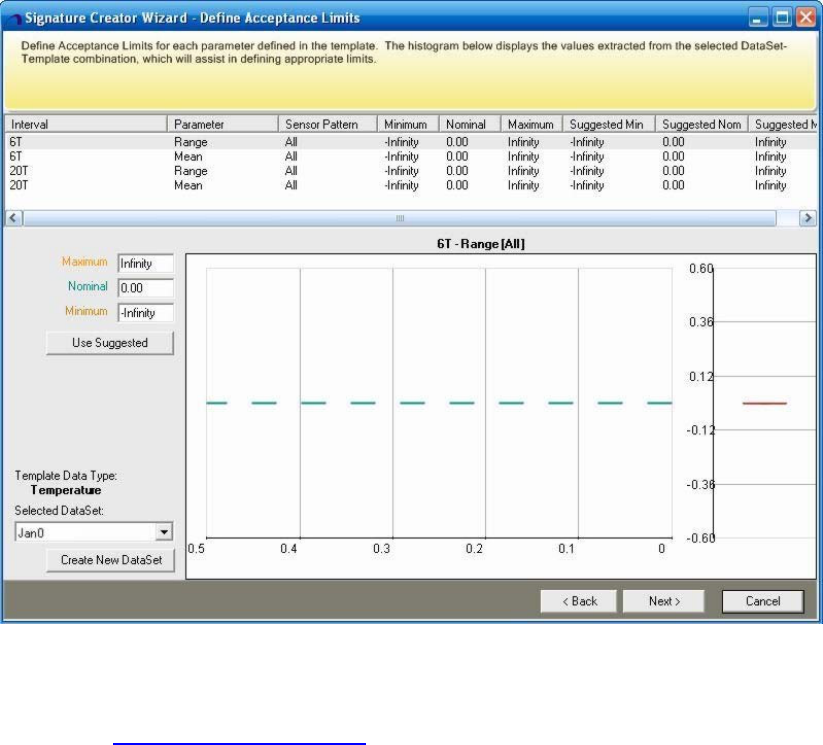Click the horizontal scrollbar thumb
This screenshot has height=745, width=823.
click(x=399, y=217)
